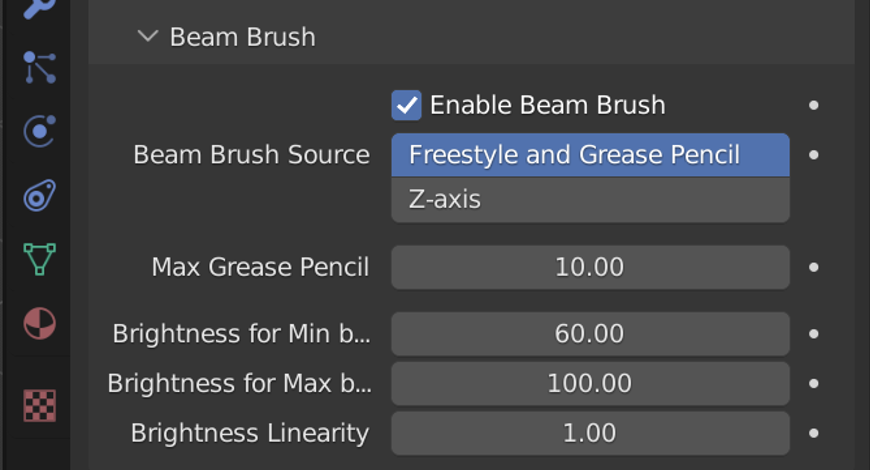Click the Brightness Linearity value field
Screen dimensions: 870x470
[x=590, y=433]
